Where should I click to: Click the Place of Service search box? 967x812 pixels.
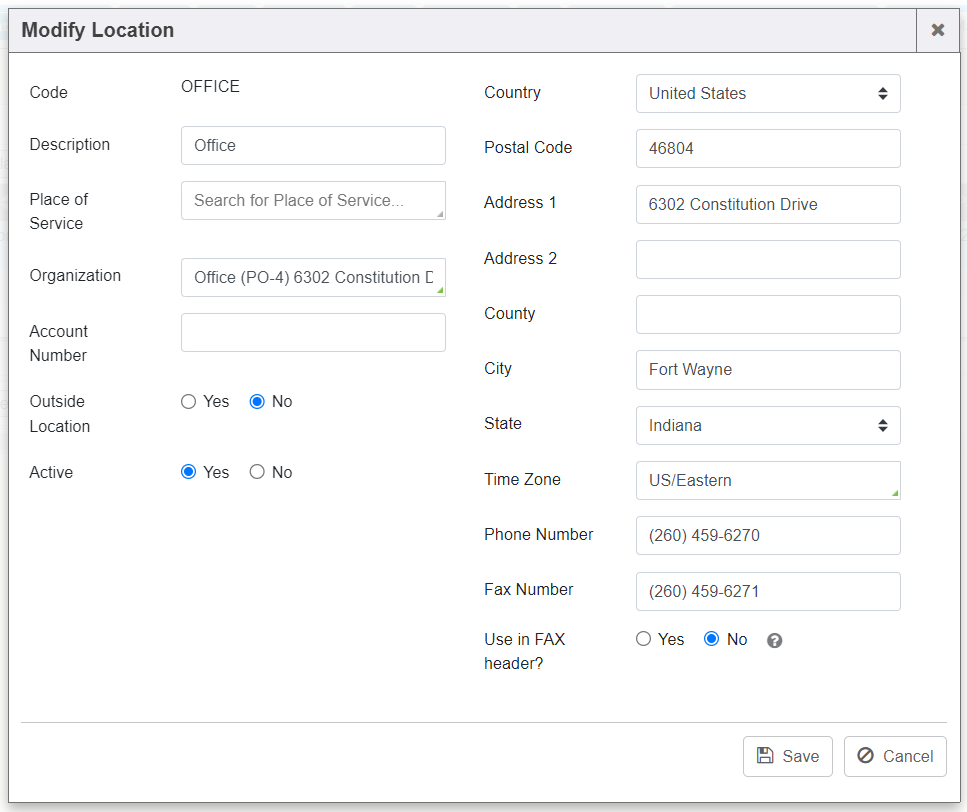312,200
